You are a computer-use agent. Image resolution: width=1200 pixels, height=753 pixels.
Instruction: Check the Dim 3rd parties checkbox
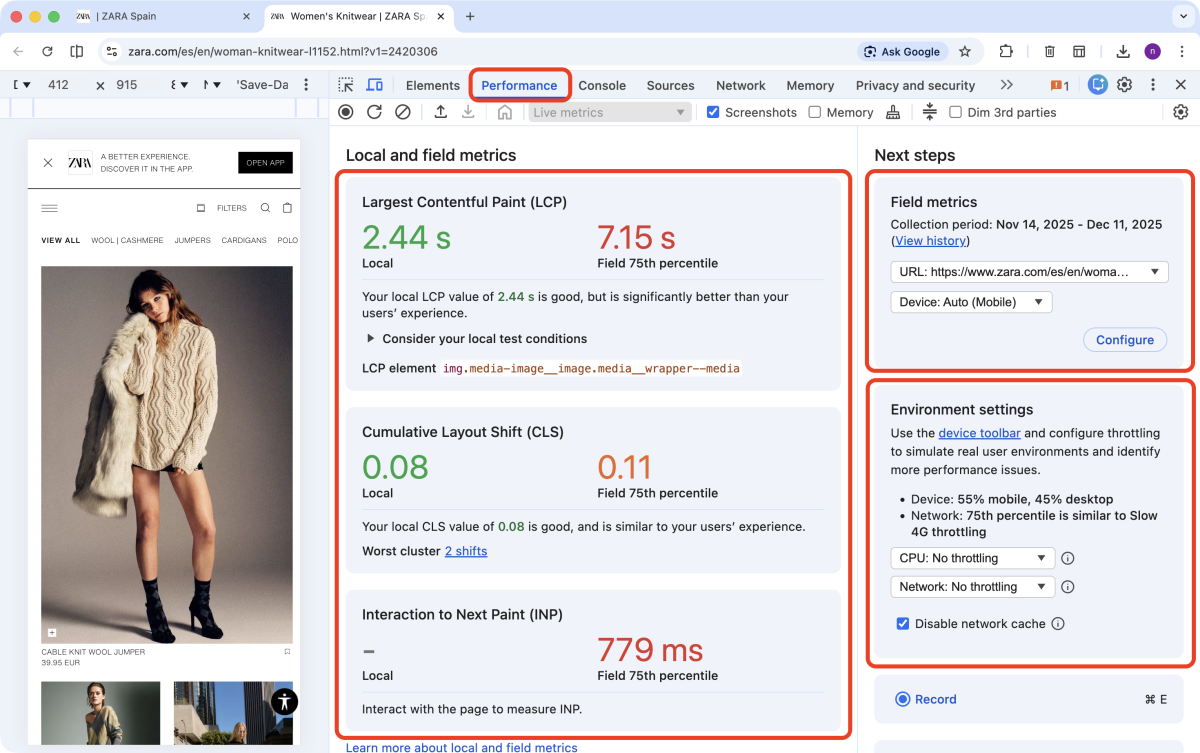[x=955, y=112]
